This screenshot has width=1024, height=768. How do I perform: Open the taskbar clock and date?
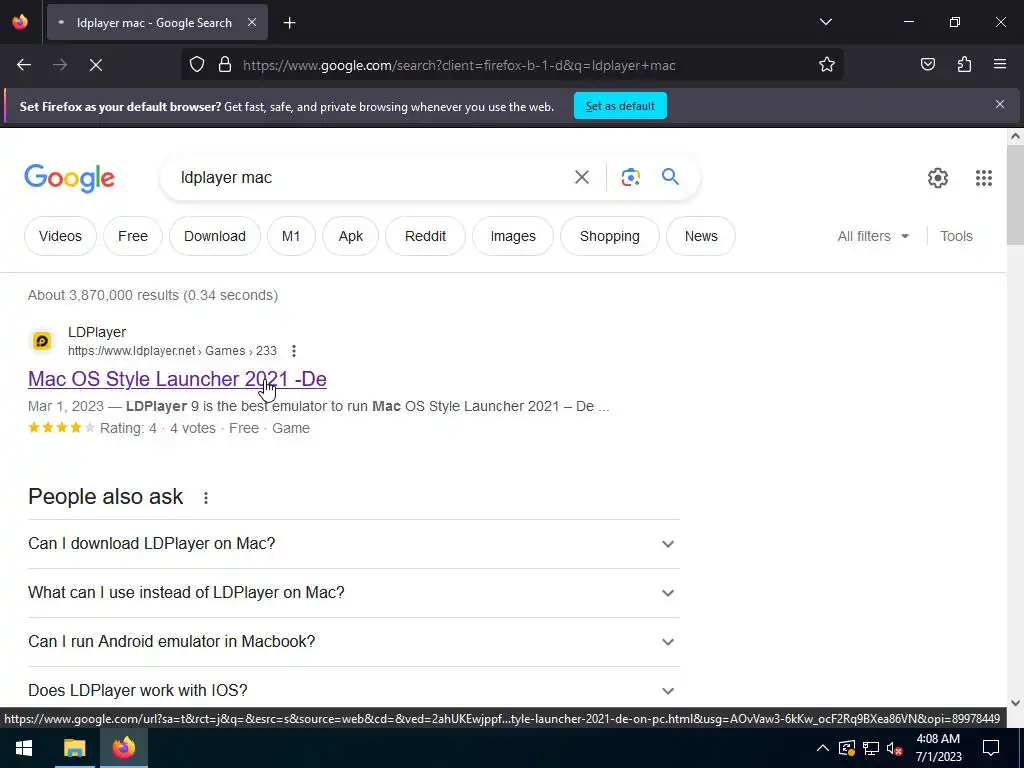pos(938,748)
